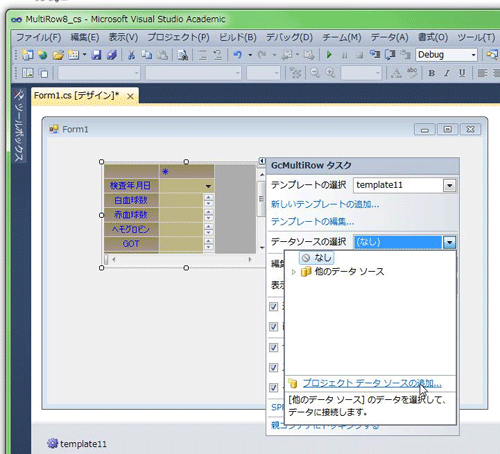
Task: Click the 白血球数 cell spin up button
Action: pyautogui.click(x=208, y=197)
